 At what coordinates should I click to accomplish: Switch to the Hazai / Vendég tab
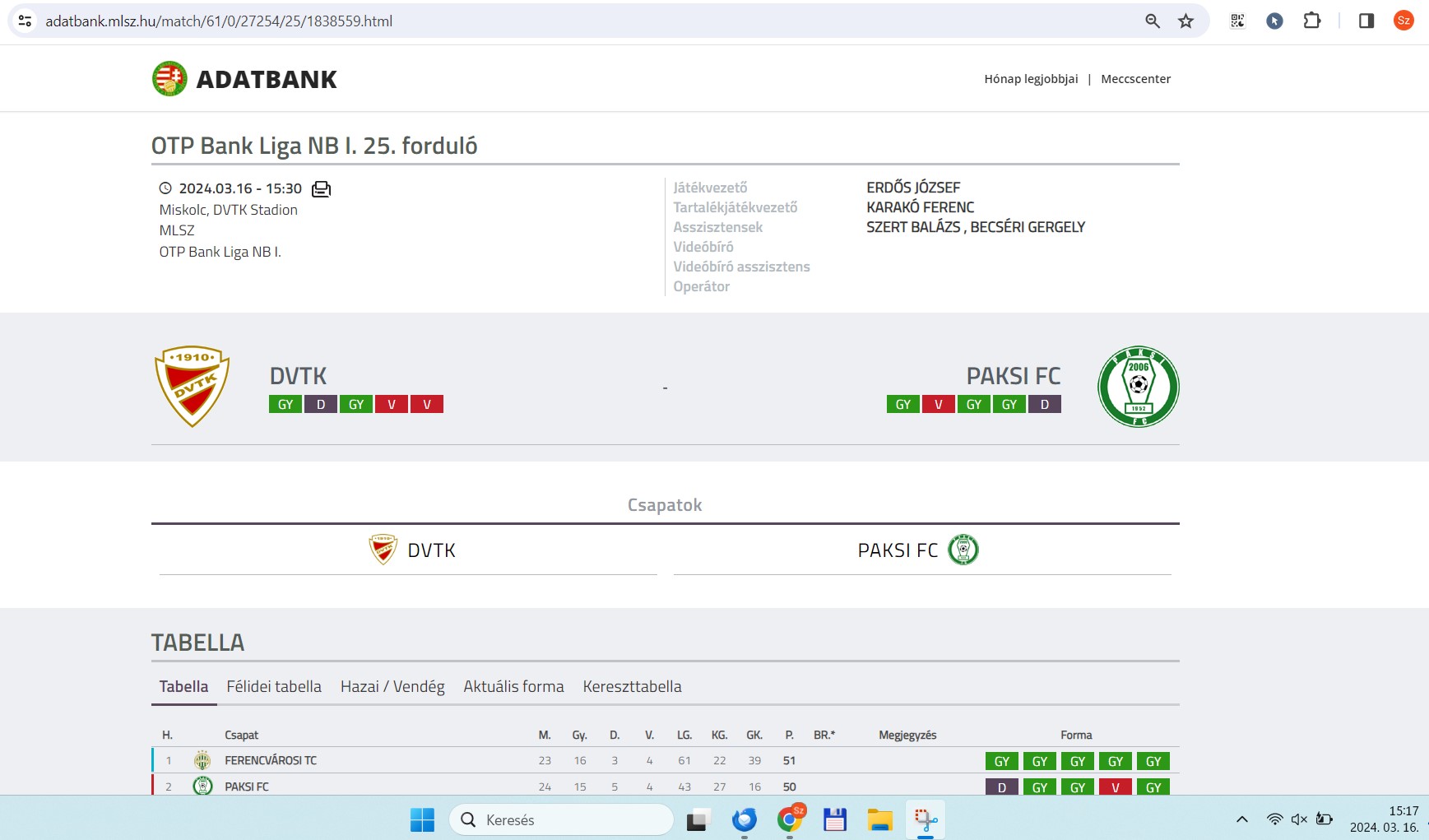point(392,686)
